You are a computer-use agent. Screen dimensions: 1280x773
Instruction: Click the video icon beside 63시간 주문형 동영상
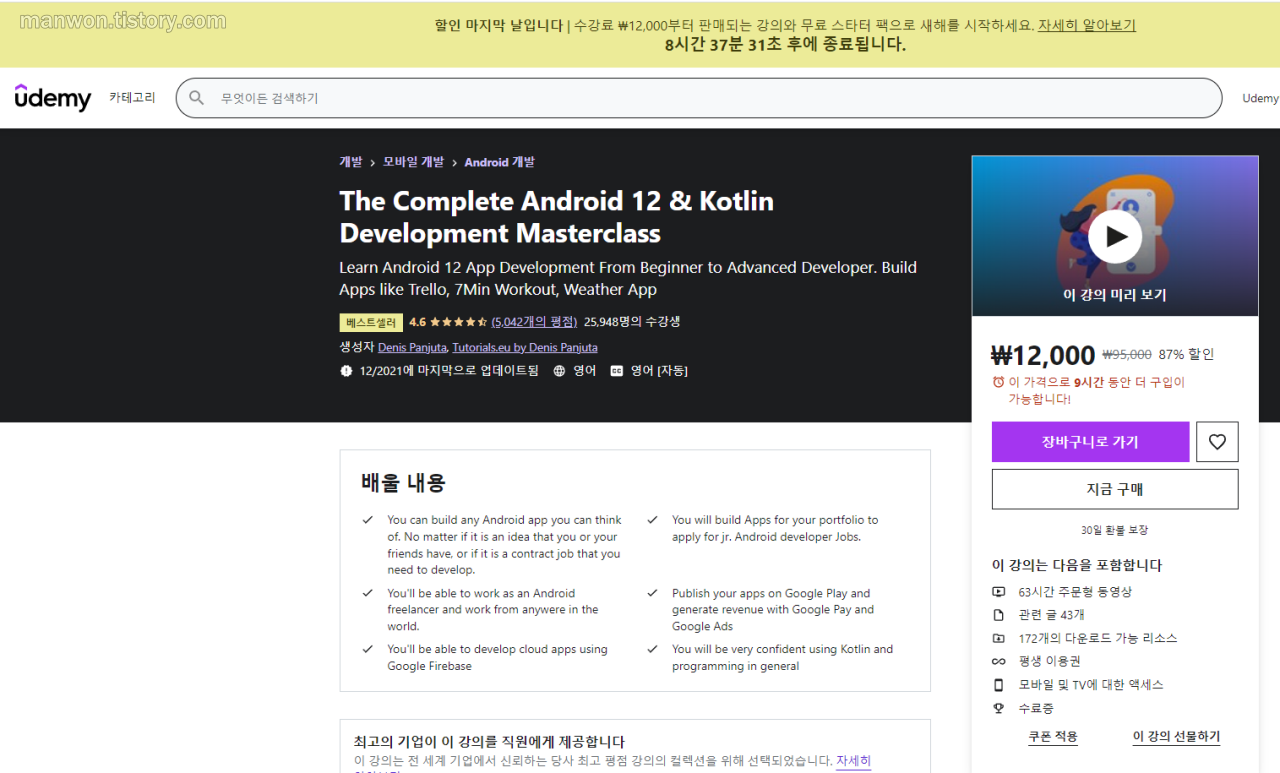pos(998,592)
